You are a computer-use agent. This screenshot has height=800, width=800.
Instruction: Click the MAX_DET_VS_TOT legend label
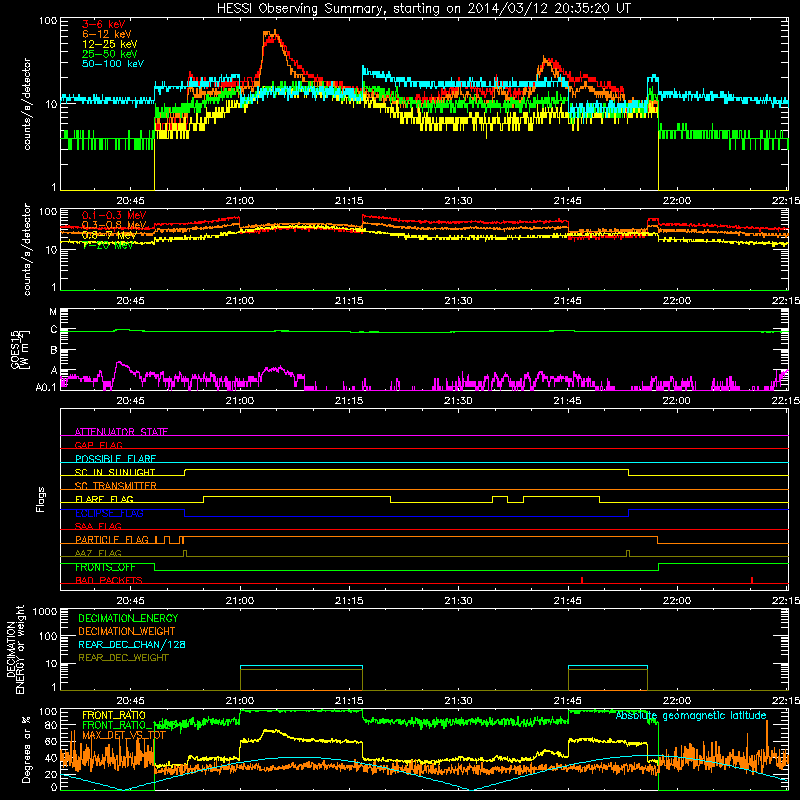click(123, 735)
